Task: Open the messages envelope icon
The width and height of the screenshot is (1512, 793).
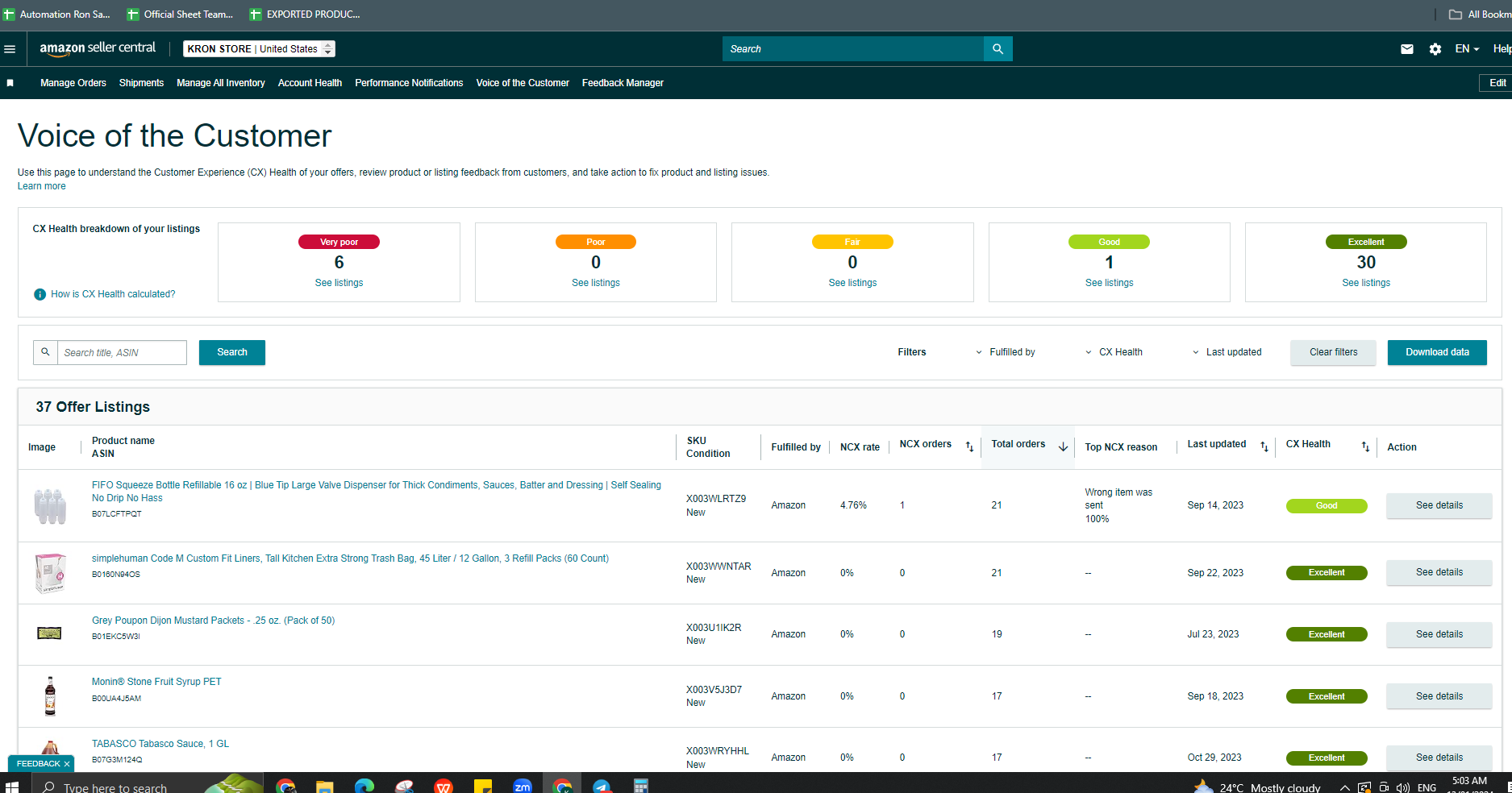Action: coord(1407,49)
